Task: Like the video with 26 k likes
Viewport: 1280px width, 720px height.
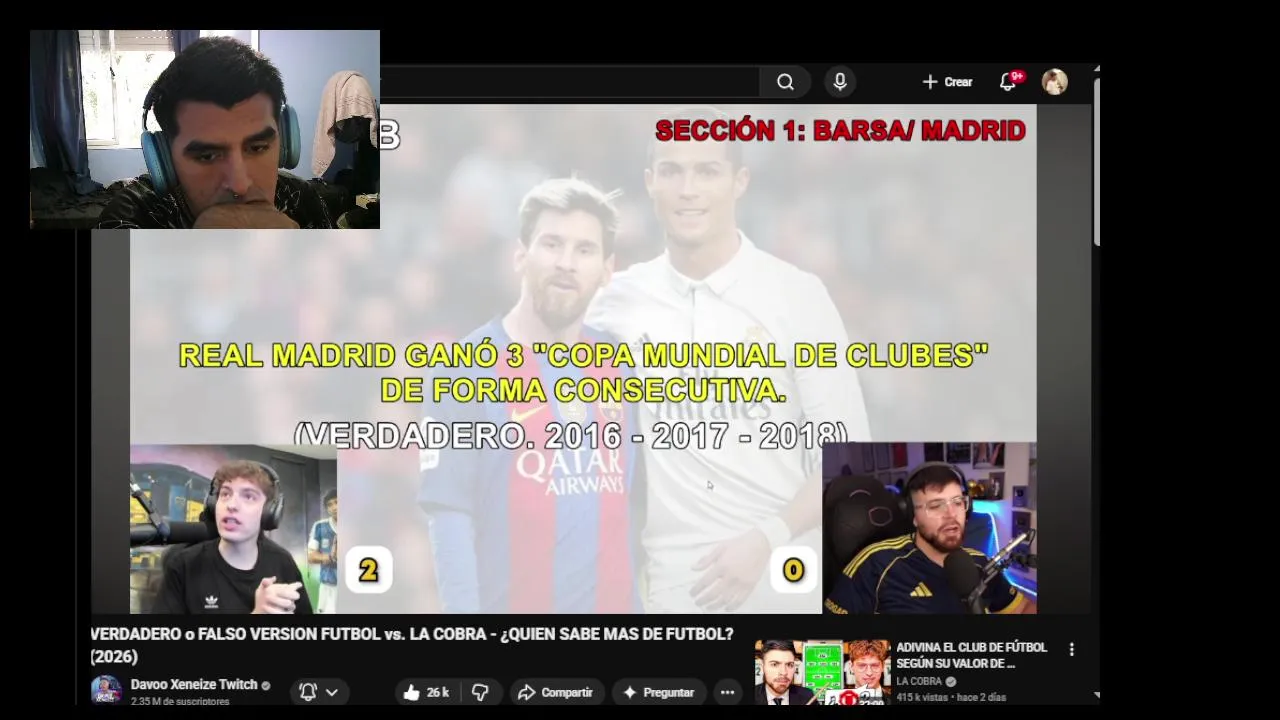Action: 426,692
